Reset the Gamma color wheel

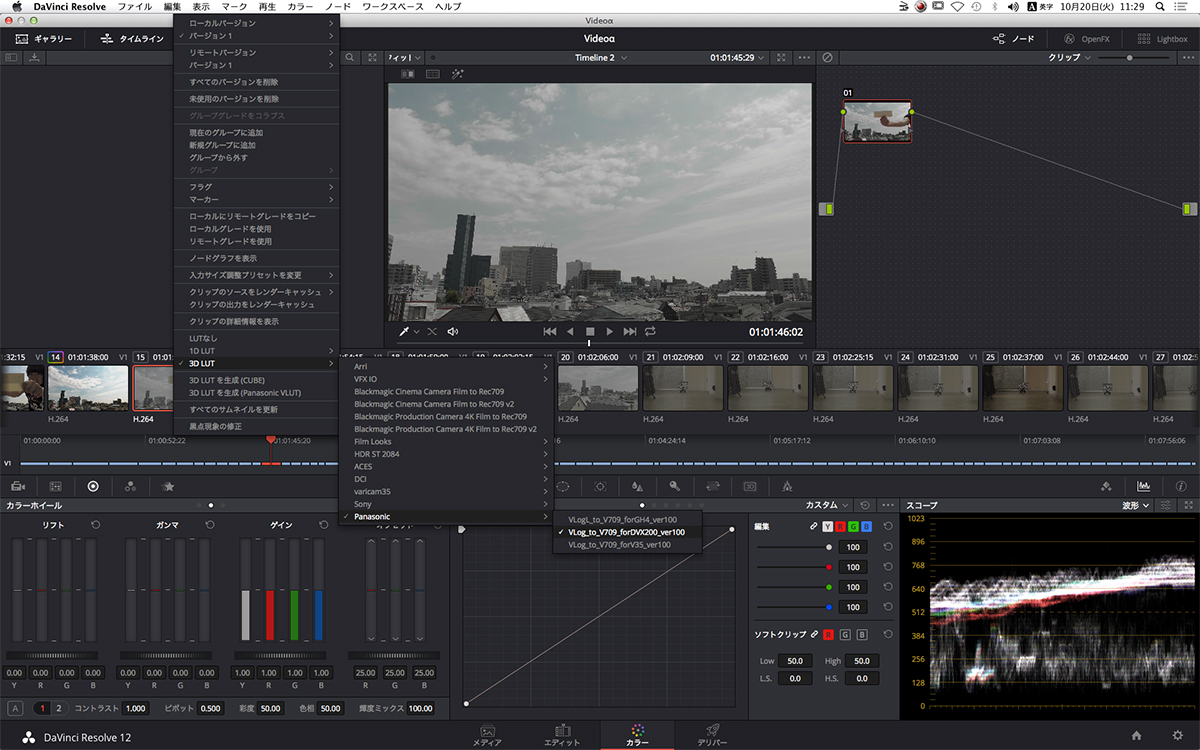tap(211, 524)
